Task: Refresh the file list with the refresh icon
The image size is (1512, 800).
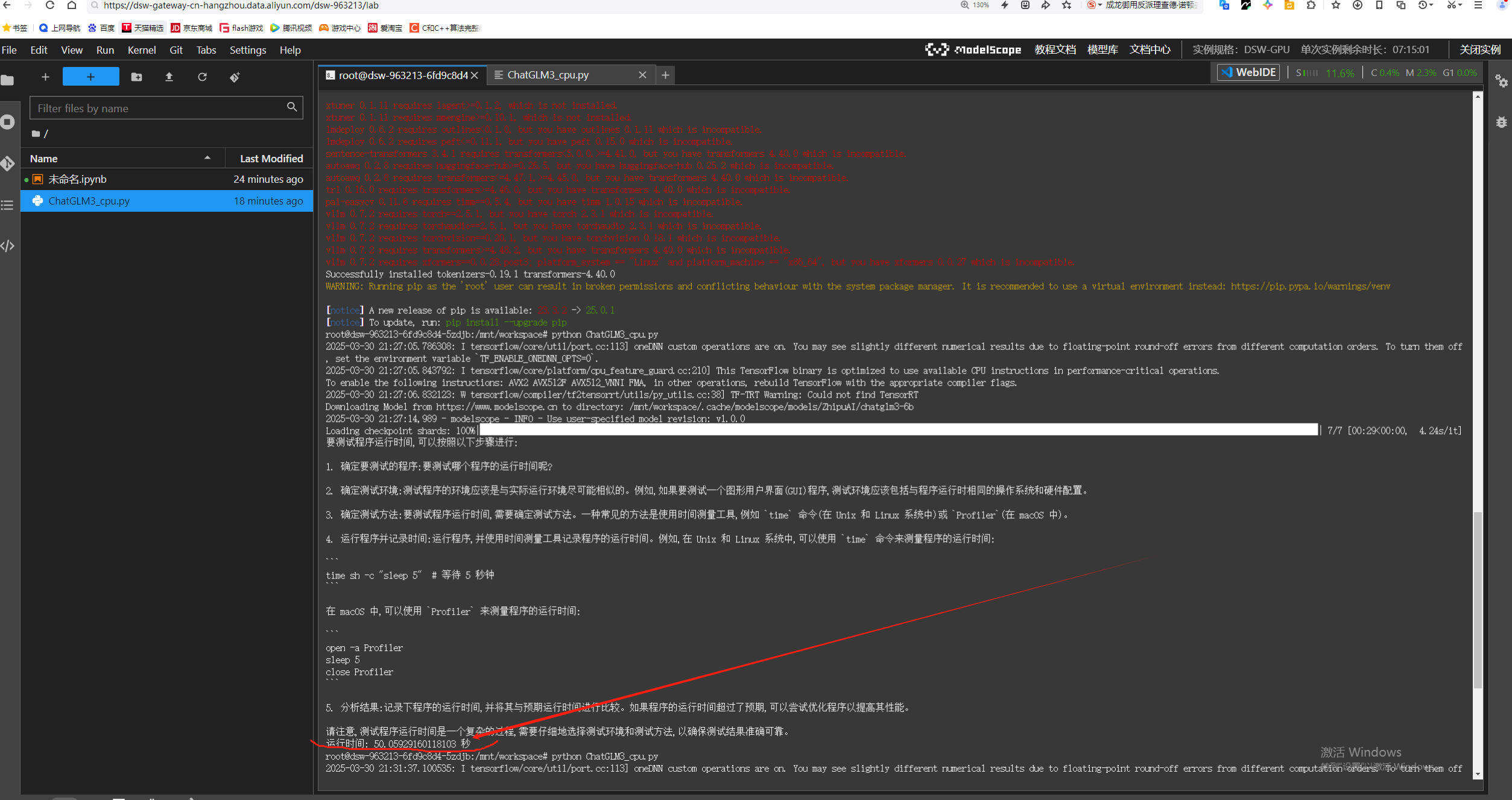Action: coord(203,77)
